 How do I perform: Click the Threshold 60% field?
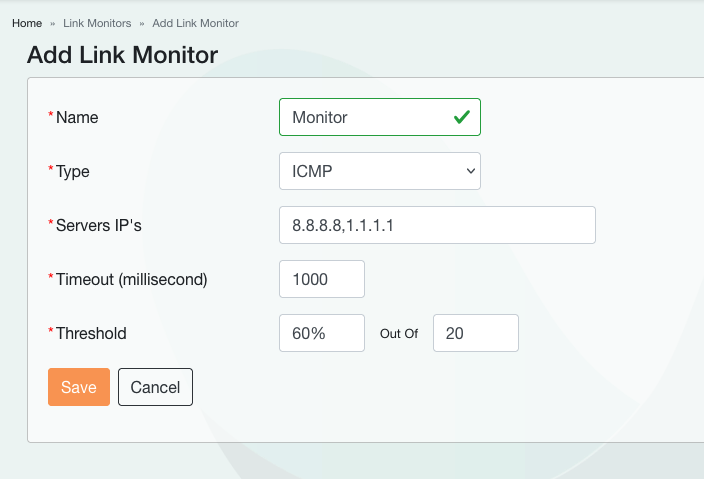(x=321, y=333)
